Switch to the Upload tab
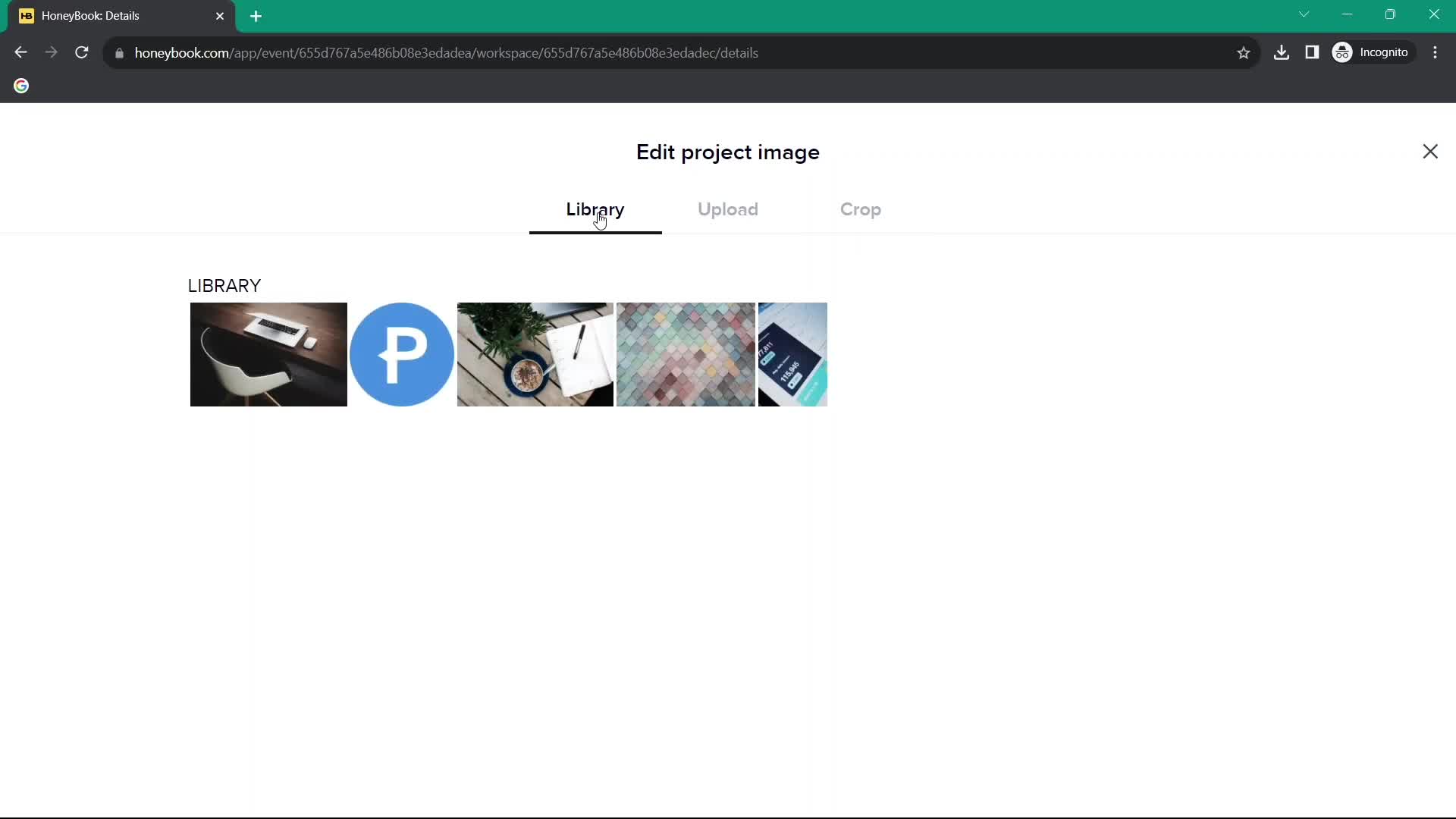This screenshot has height=819, width=1456. (x=729, y=209)
